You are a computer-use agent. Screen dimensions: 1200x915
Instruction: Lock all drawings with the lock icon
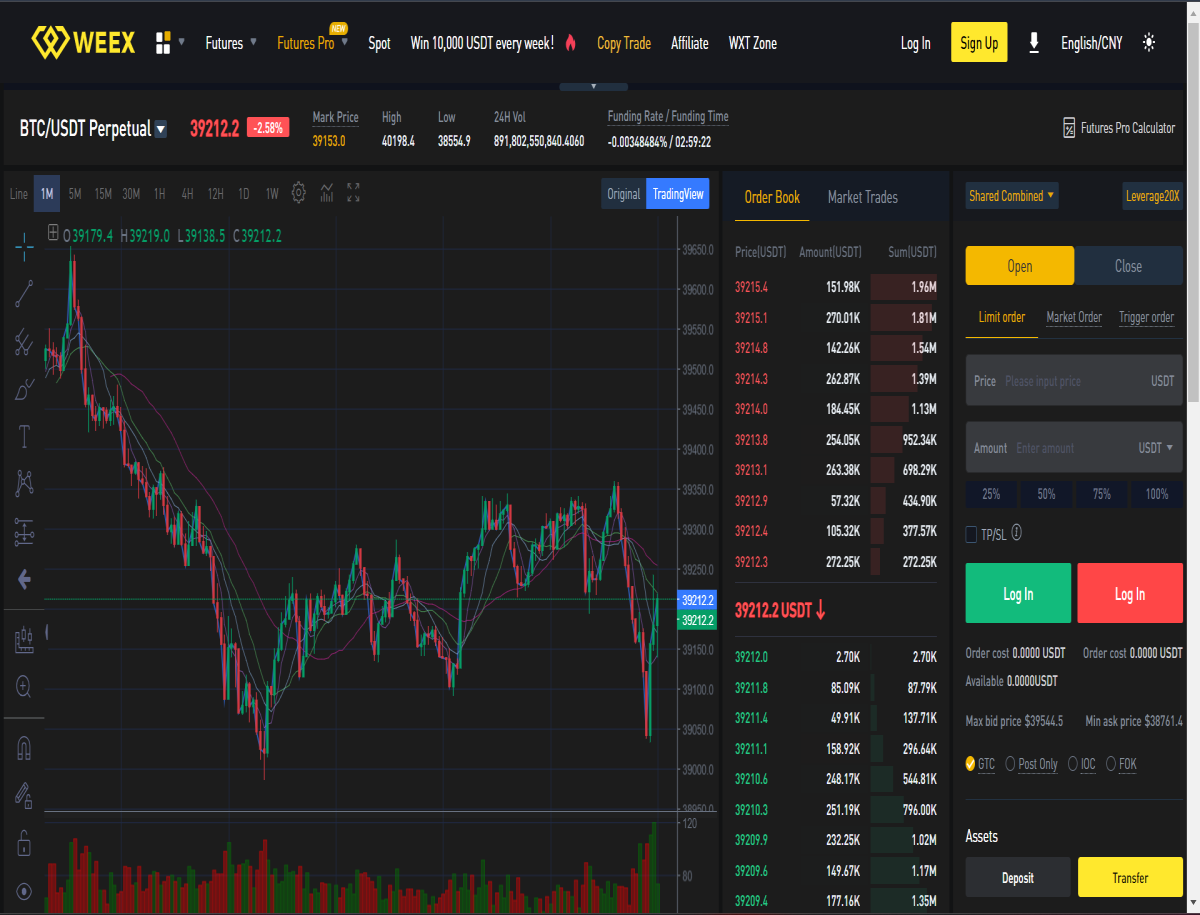point(24,843)
